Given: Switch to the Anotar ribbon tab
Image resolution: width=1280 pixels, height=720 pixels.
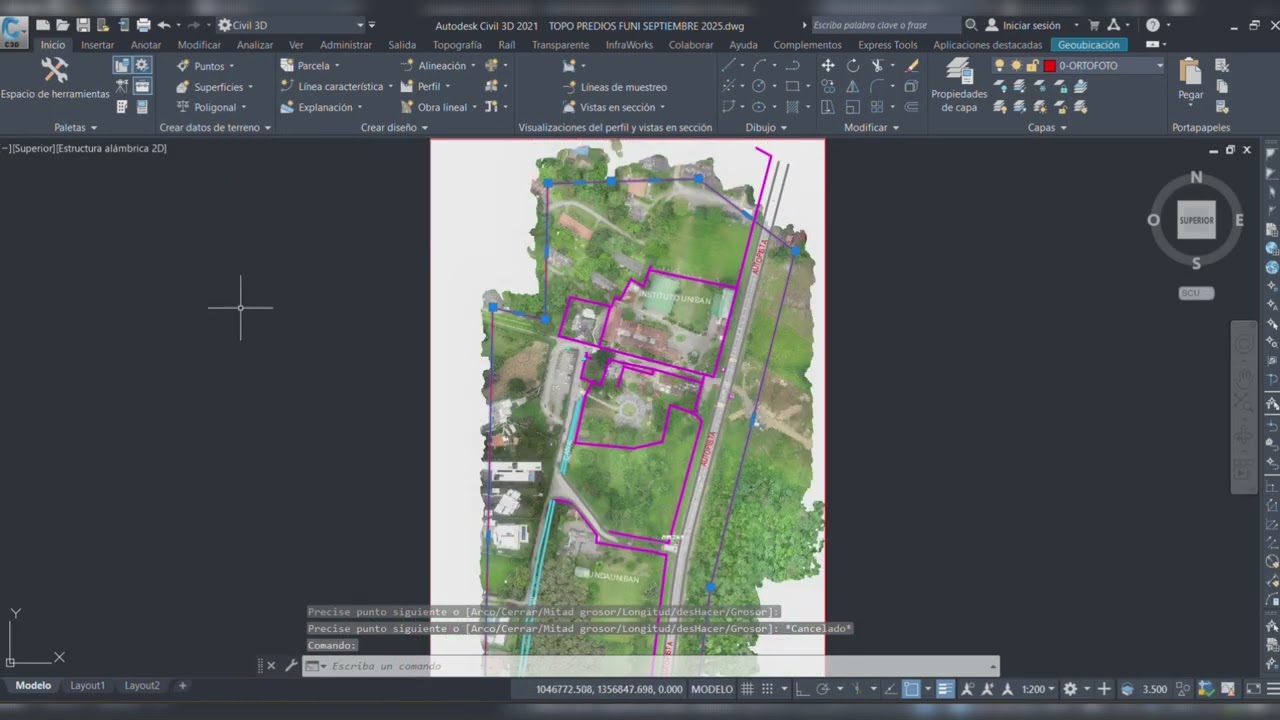Looking at the screenshot, I should pyautogui.click(x=146, y=45).
